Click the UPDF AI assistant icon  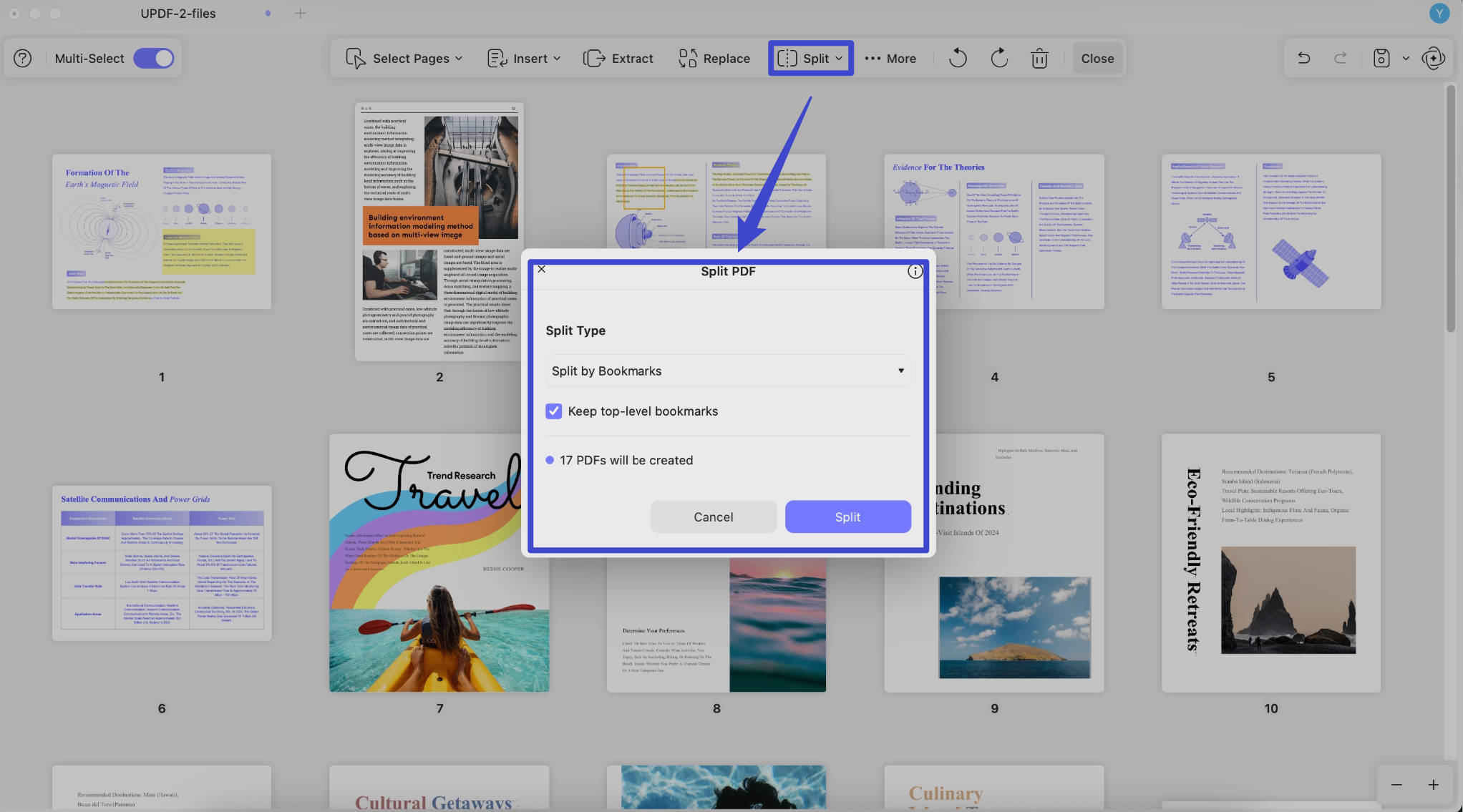[x=1434, y=59]
